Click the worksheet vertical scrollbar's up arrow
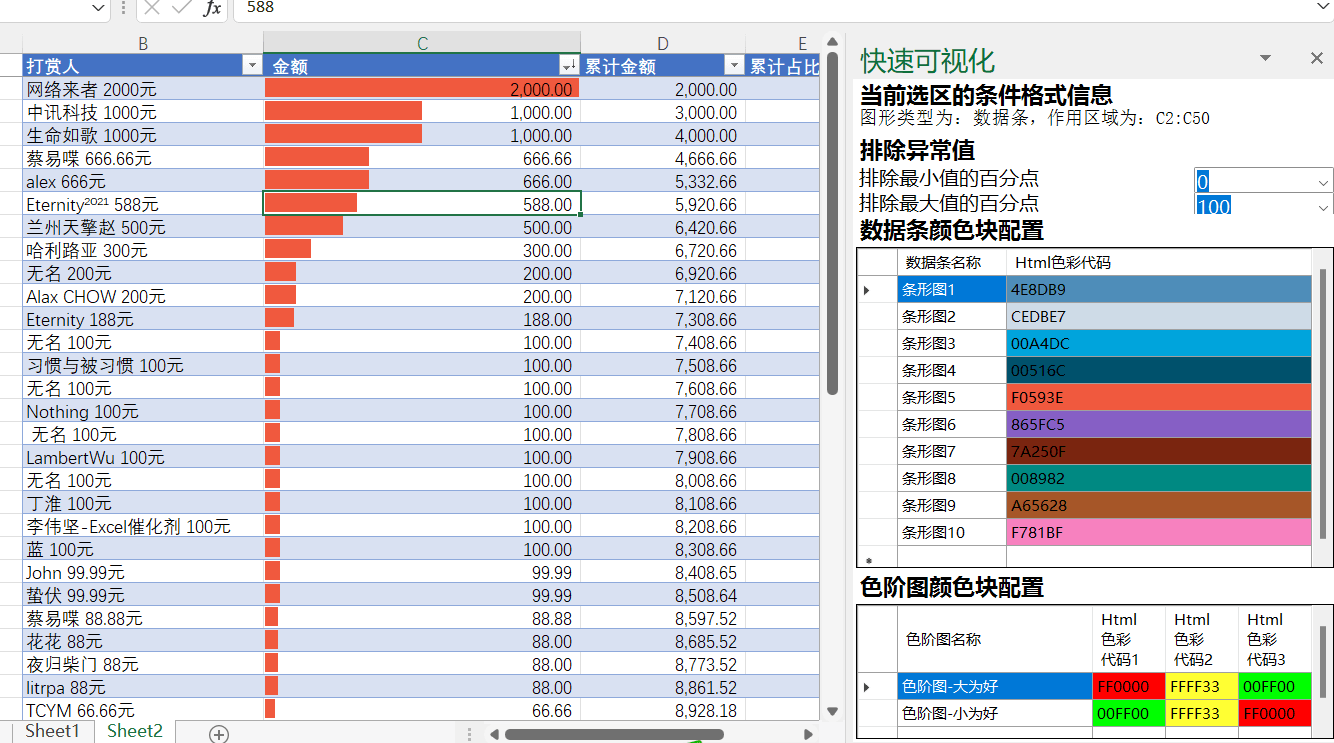The height and width of the screenshot is (743, 1334). [x=832, y=43]
